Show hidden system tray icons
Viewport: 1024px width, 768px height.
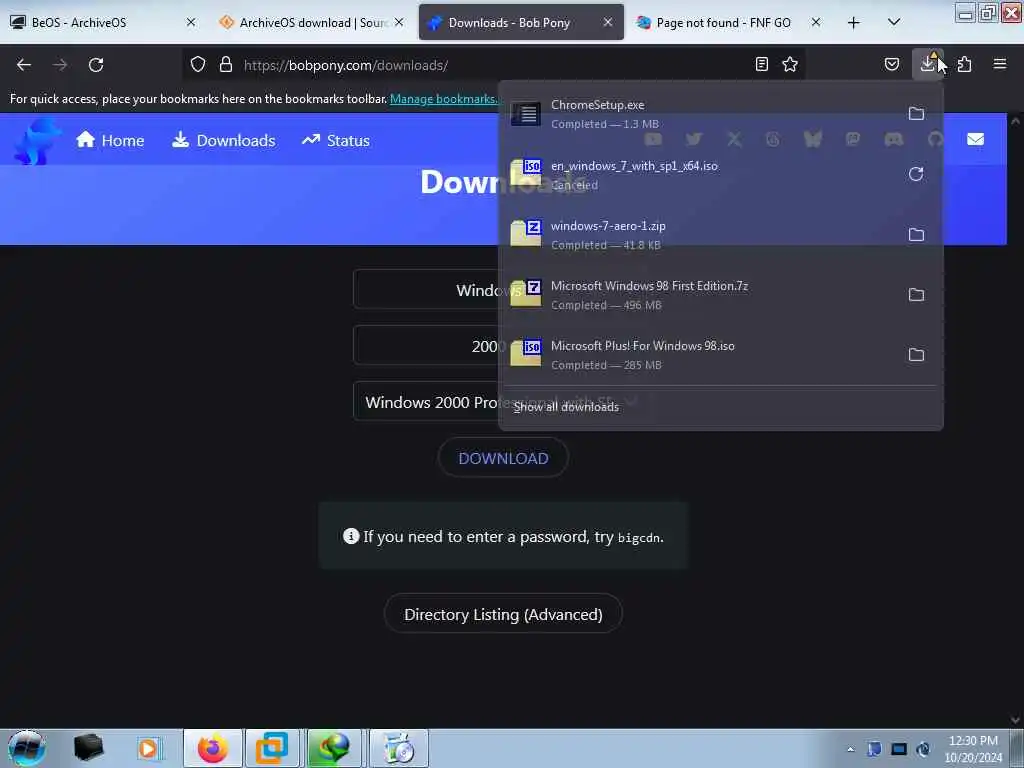pyautogui.click(x=850, y=749)
